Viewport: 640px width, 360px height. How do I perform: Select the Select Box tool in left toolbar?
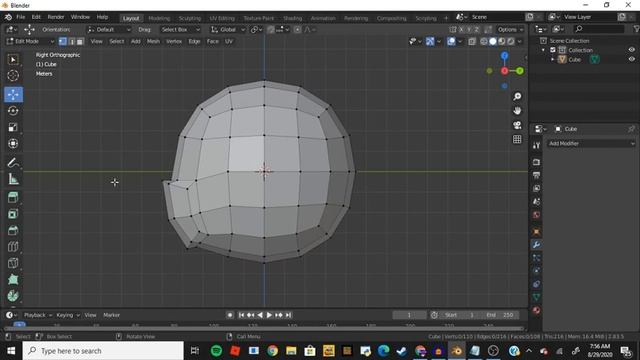pyautogui.click(x=13, y=60)
